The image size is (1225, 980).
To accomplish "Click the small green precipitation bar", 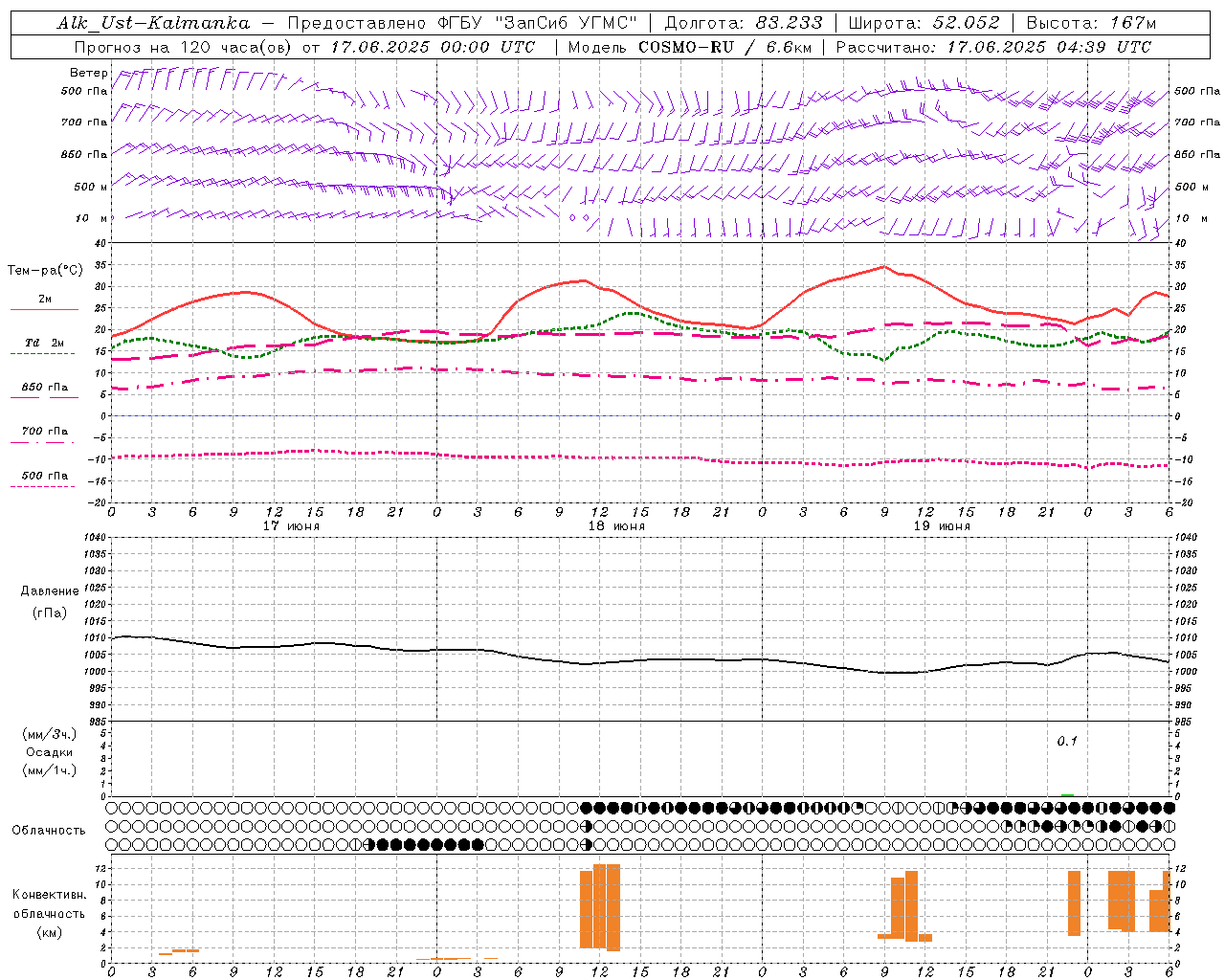I will point(1067,795).
